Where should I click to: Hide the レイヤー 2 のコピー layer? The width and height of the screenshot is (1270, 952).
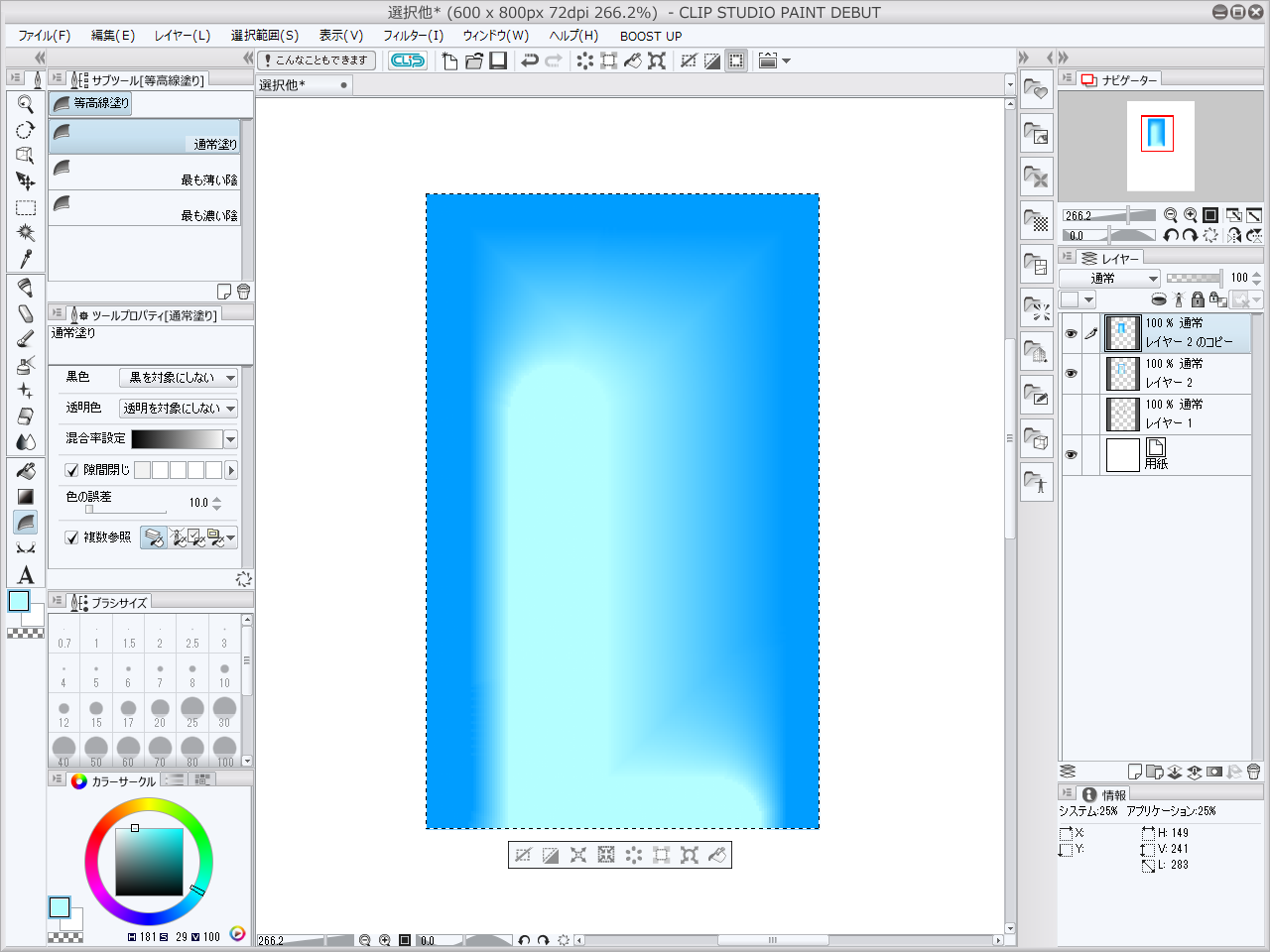click(x=1071, y=333)
